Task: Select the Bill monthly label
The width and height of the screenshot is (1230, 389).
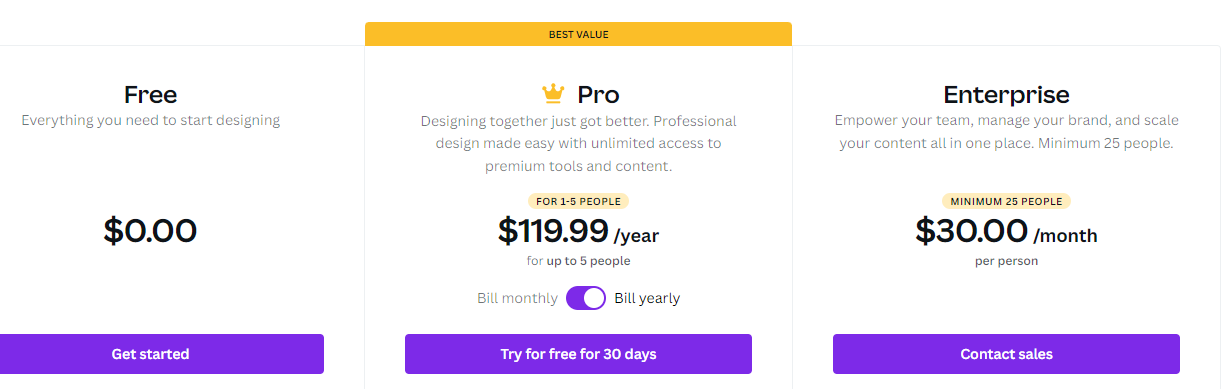Action: pos(517,298)
